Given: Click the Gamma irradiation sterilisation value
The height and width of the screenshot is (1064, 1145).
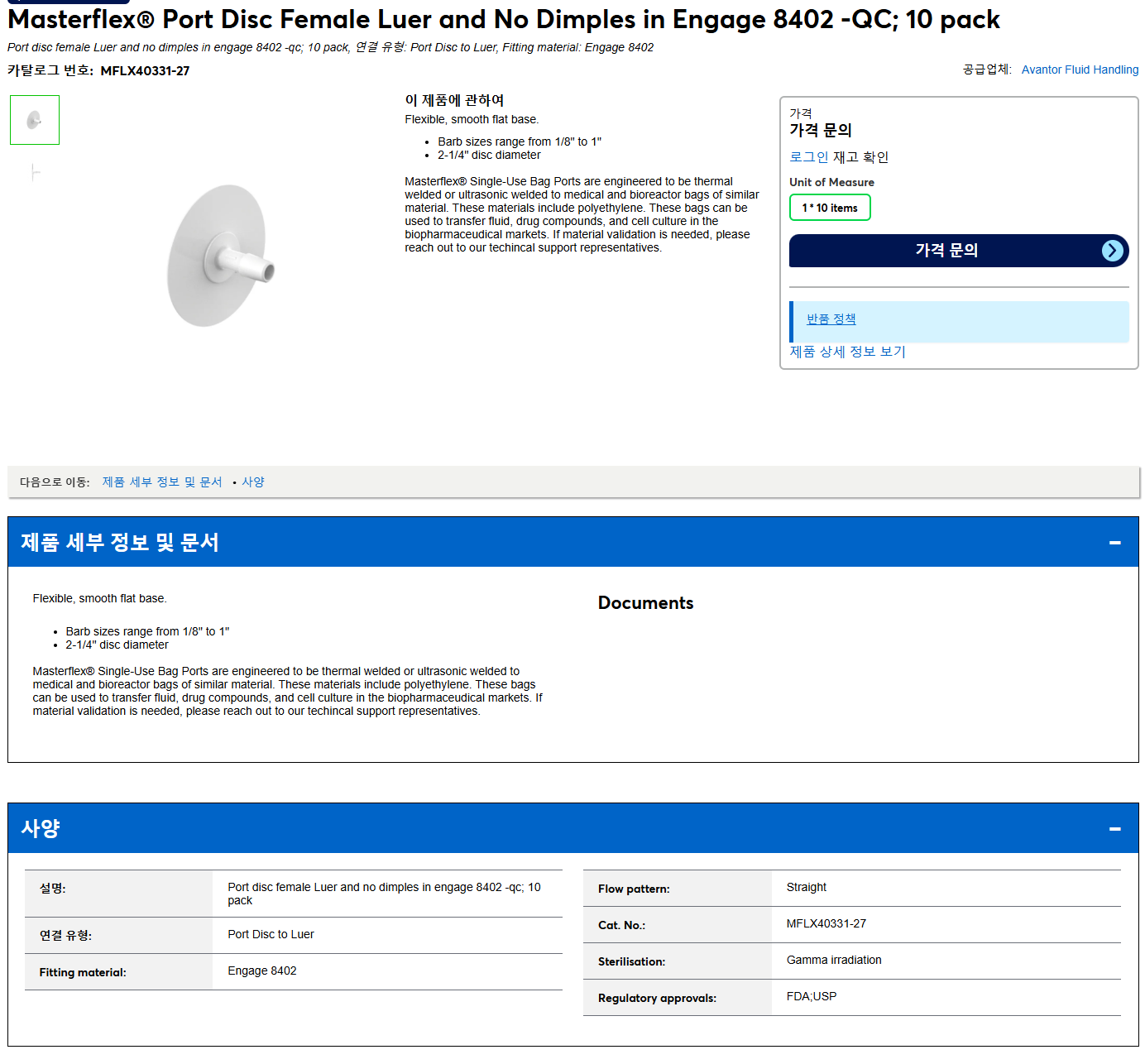Looking at the screenshot, I should (834, 960).
